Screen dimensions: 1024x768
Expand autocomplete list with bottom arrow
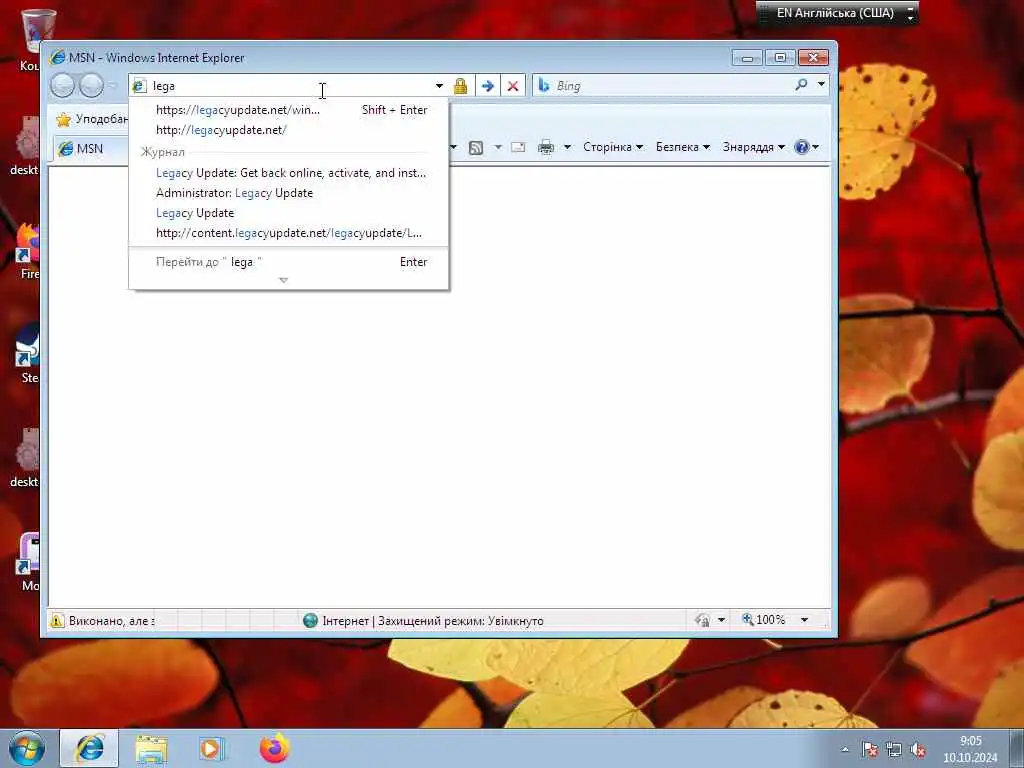click(x=283, y=280)
